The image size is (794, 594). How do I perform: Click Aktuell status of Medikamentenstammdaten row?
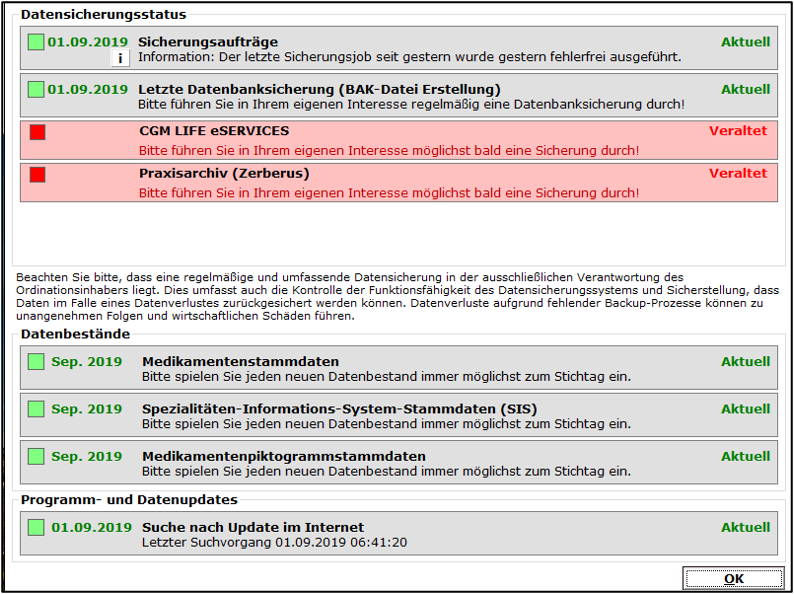pos(746,362)
